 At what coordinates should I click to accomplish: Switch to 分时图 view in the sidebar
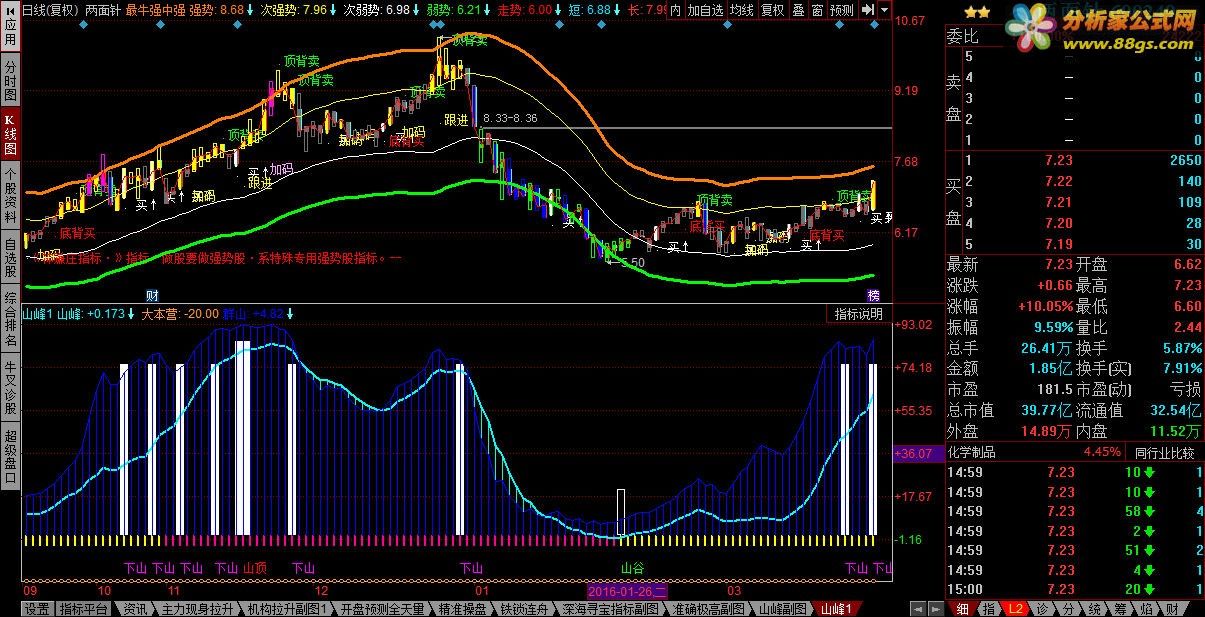10,82
